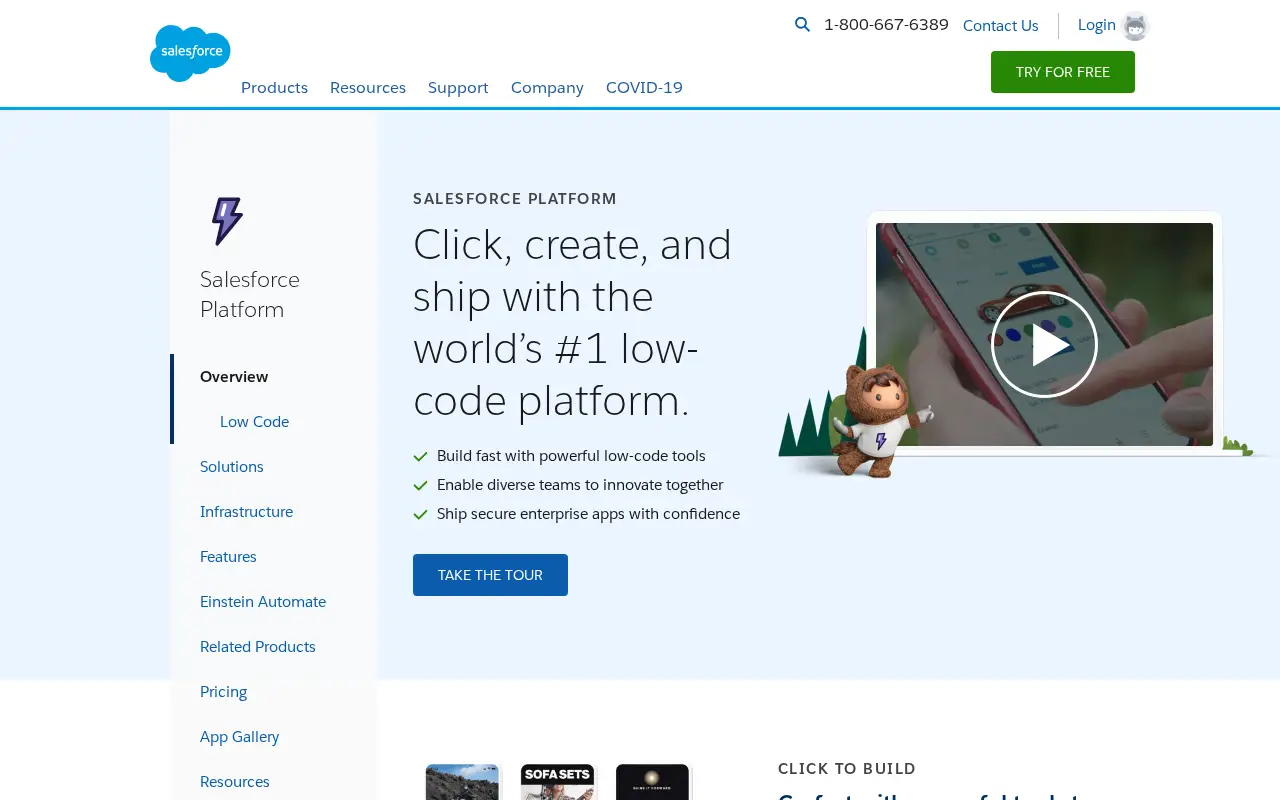Click the landscape photo app thumbnail
The image size is (1280, 800).
pyautogui.click(x=462, y=782)
